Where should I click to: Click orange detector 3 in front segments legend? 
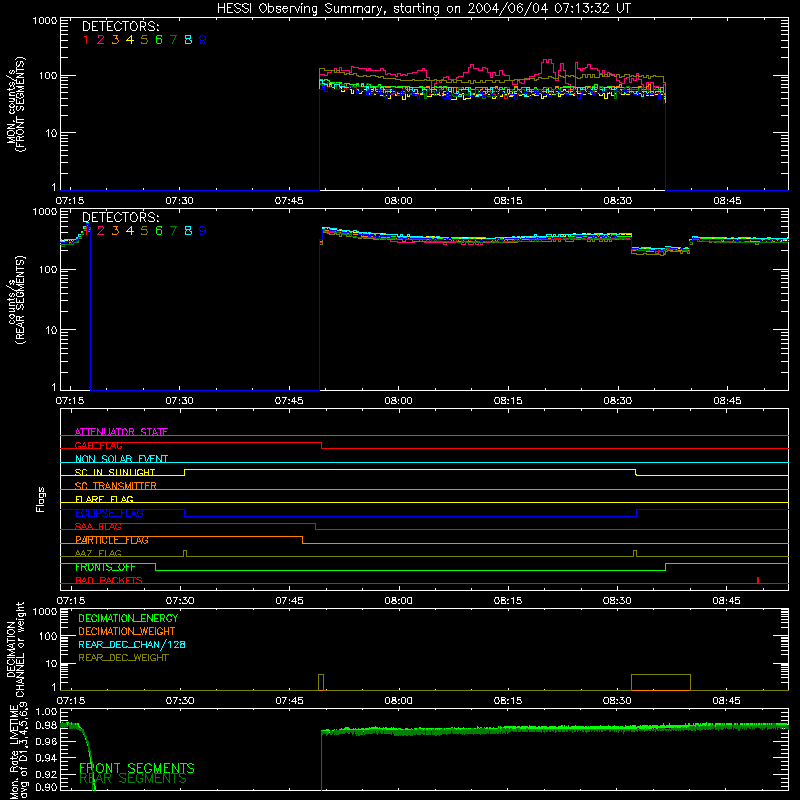(115, 40)
